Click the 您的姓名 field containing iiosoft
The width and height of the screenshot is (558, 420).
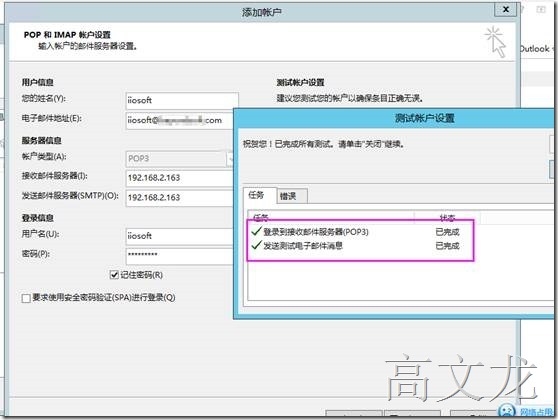pyautogui.click(x=182, y=101)
